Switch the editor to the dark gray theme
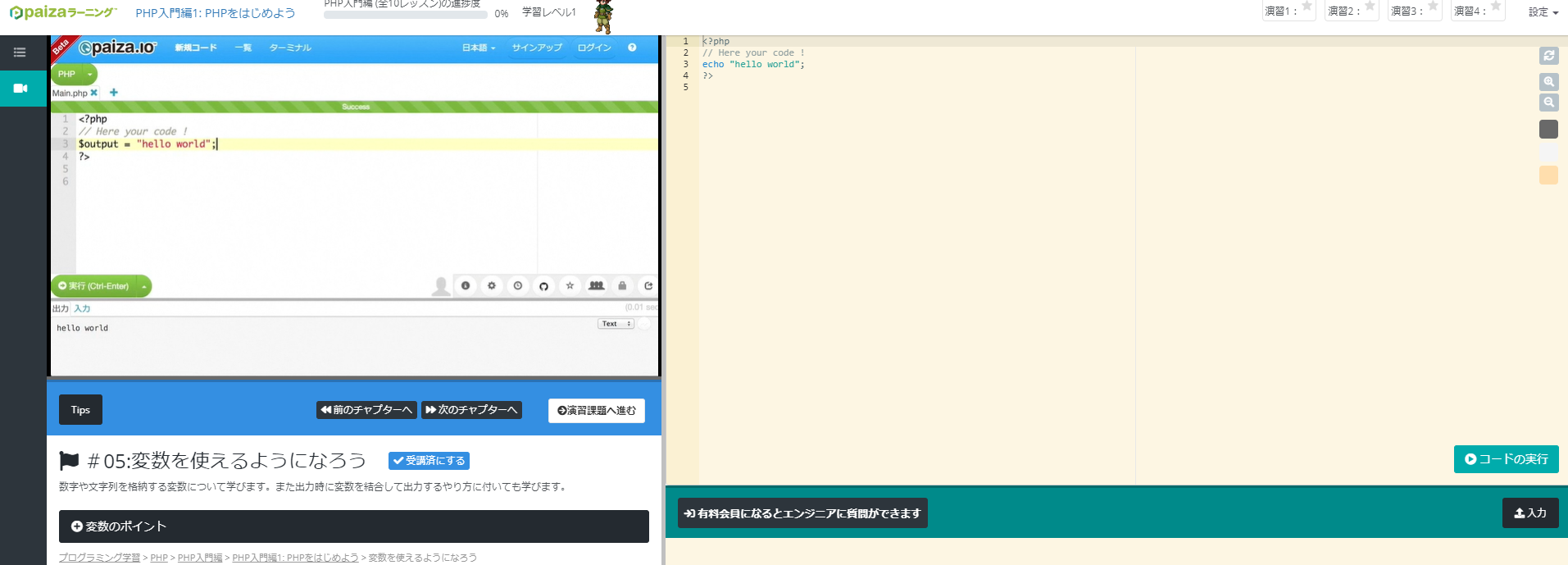1568x565 pixels. (1548, 129)
